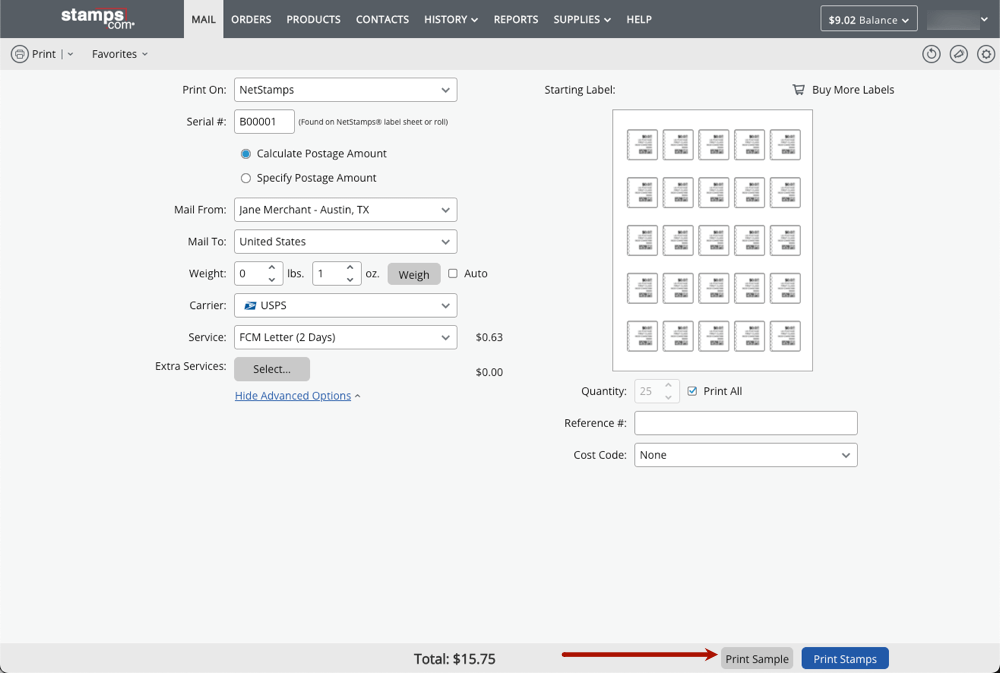Open the account name dropdown
Screen dimensions: 1000x673
point(958,19)
